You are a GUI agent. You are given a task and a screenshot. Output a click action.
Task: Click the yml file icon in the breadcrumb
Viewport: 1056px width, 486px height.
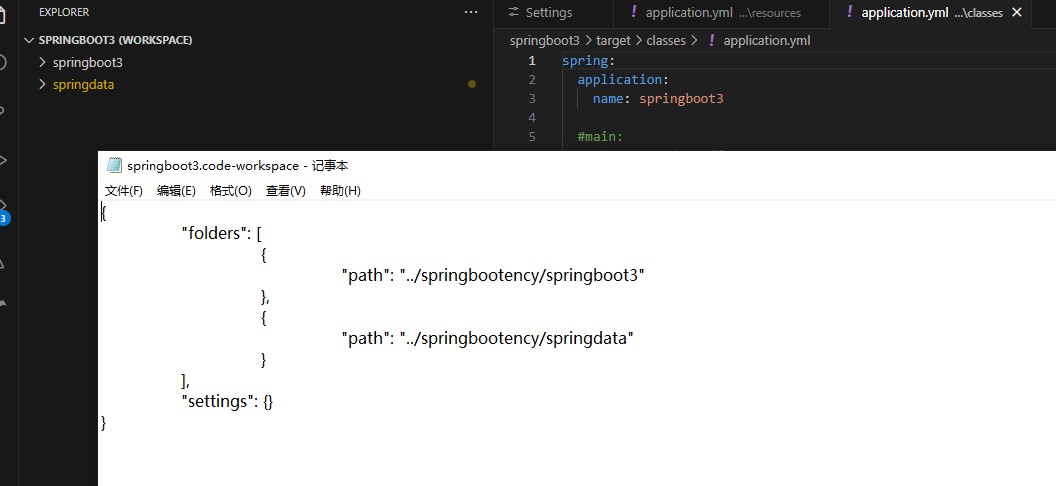point(712,41)
